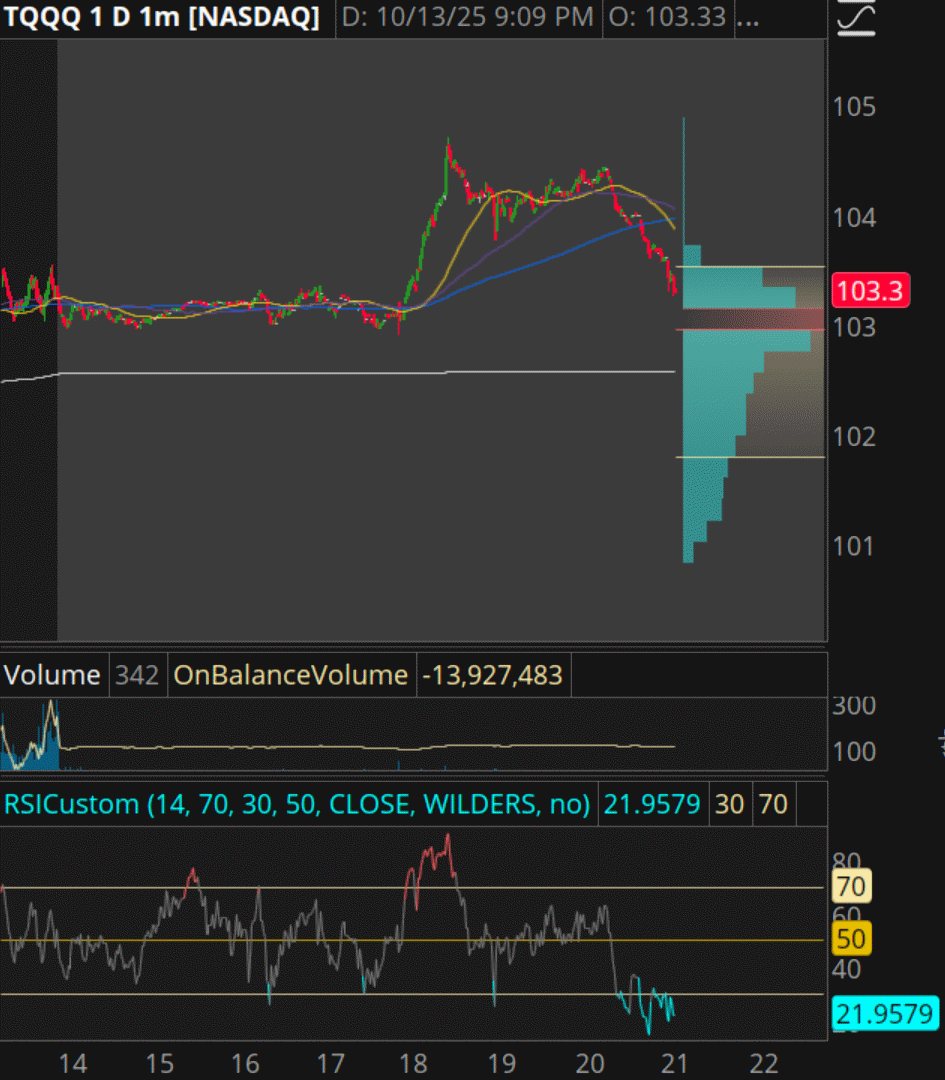Viewport: 945px width, 1080px height.
Task: Click the RSICustom study label
Action: coord(297,804)
